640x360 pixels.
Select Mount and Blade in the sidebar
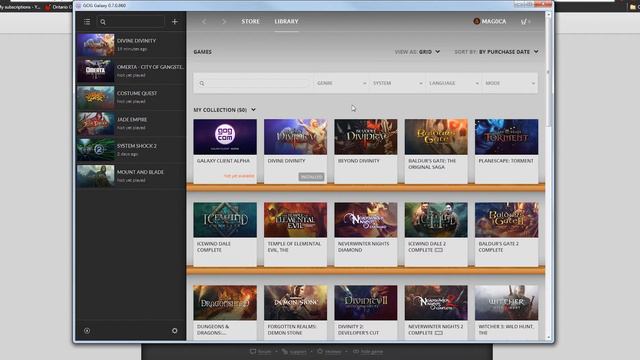pyautogui.click(x=131, y=176)
